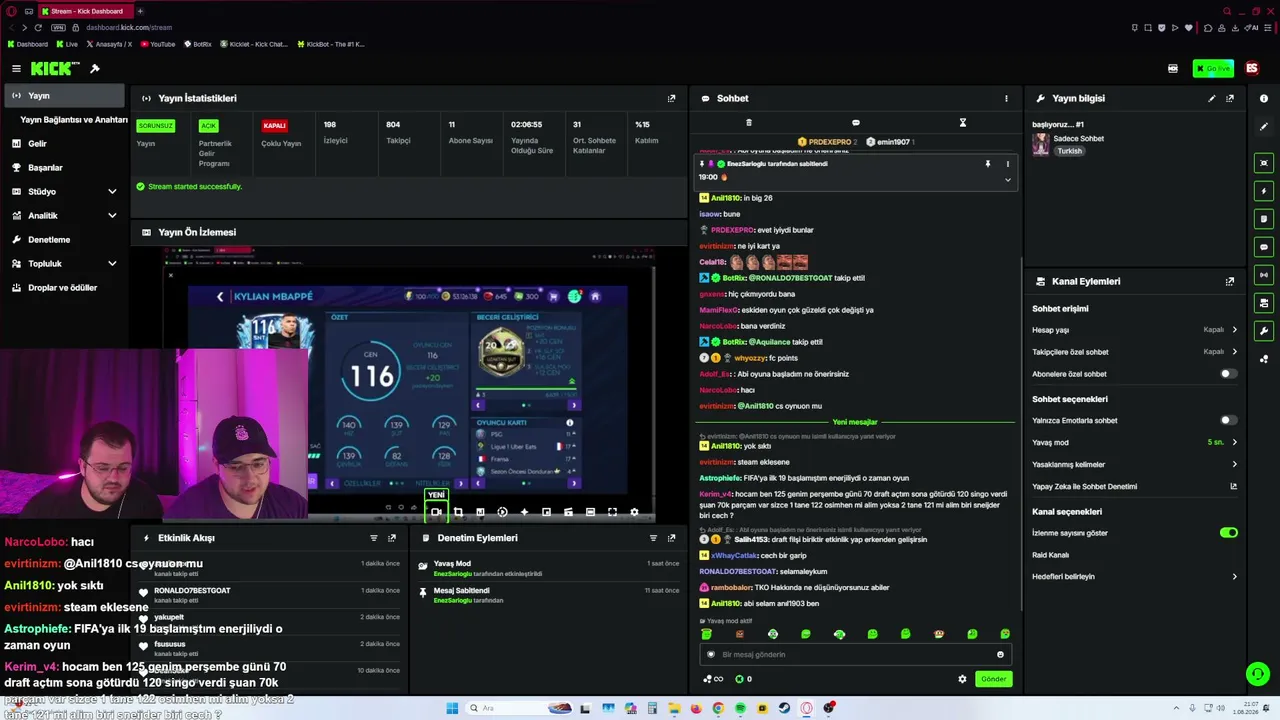Expand the pinned message chevron

point(1007,180)
